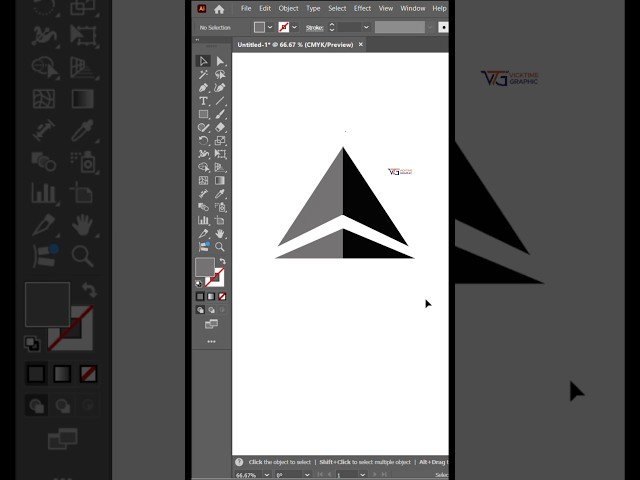Open the Edit menu
Viewport: 640px width, 480px height.
point(265,9)
